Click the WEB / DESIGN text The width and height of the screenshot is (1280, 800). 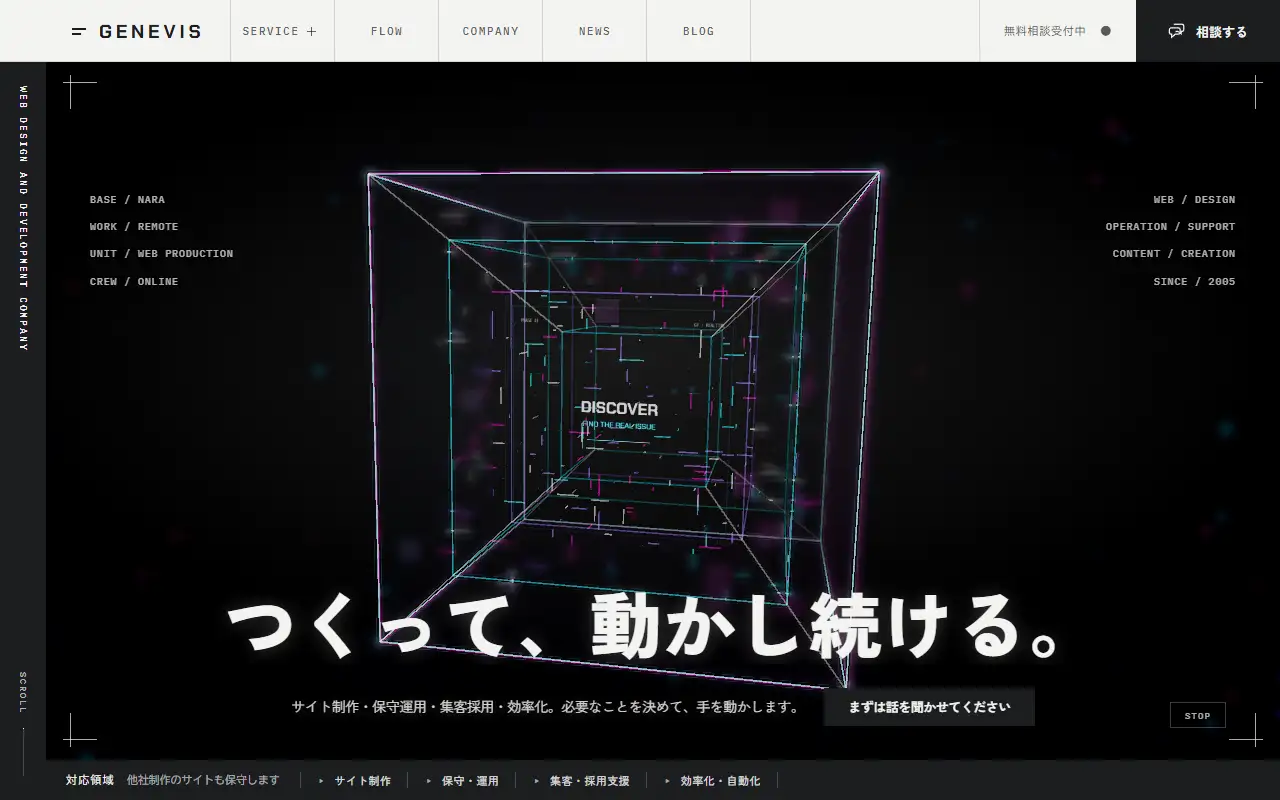tap(1194, 200)
